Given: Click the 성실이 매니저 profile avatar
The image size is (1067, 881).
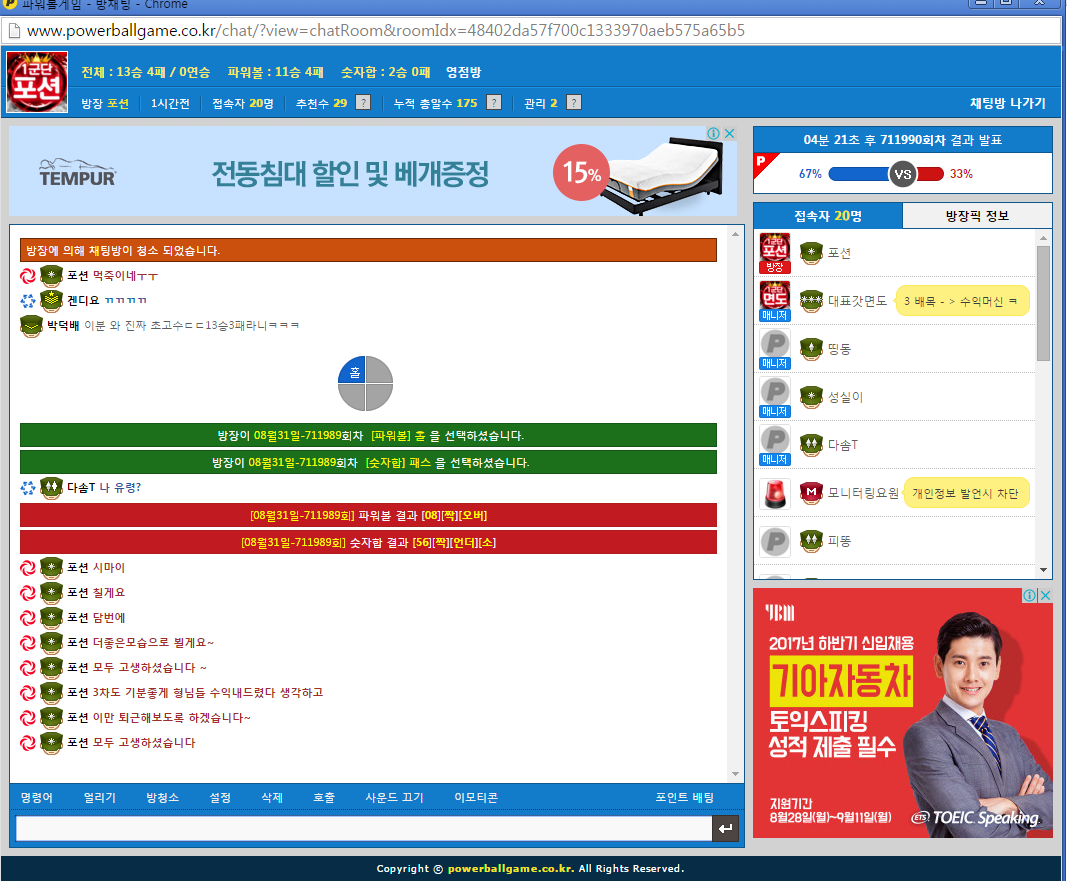Looking at the screenshot, I should click(774, 397).
